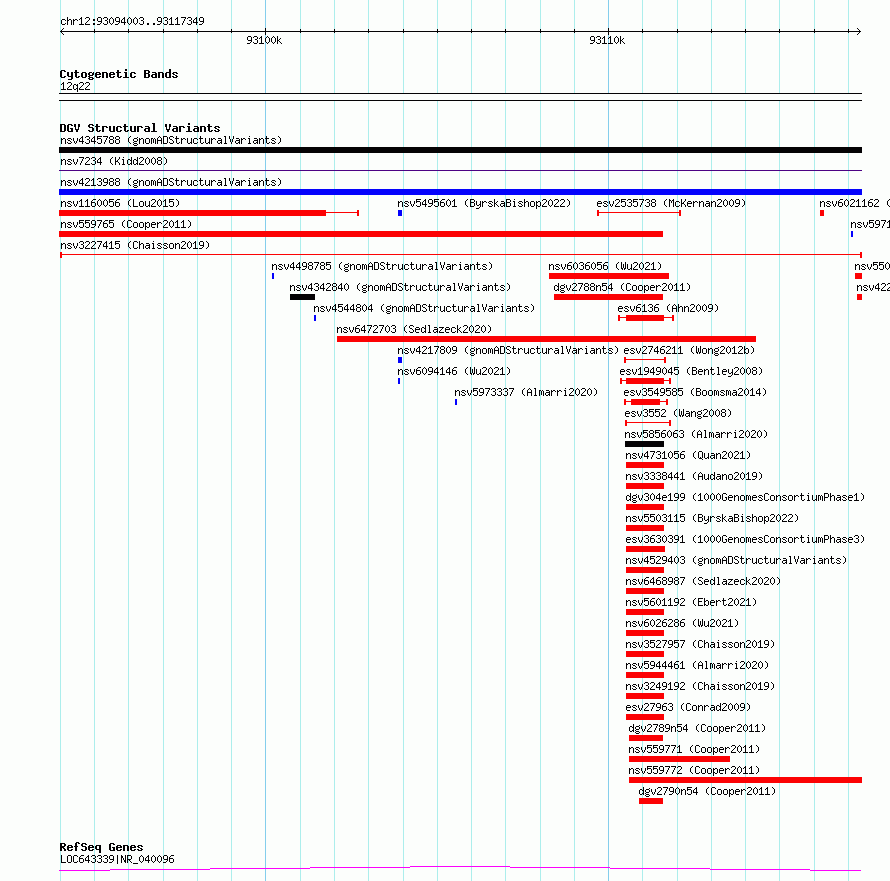Click nsv4731056 (Quan2021) label
The width and height of the screenshot is (890, 881).
[688, 455]
